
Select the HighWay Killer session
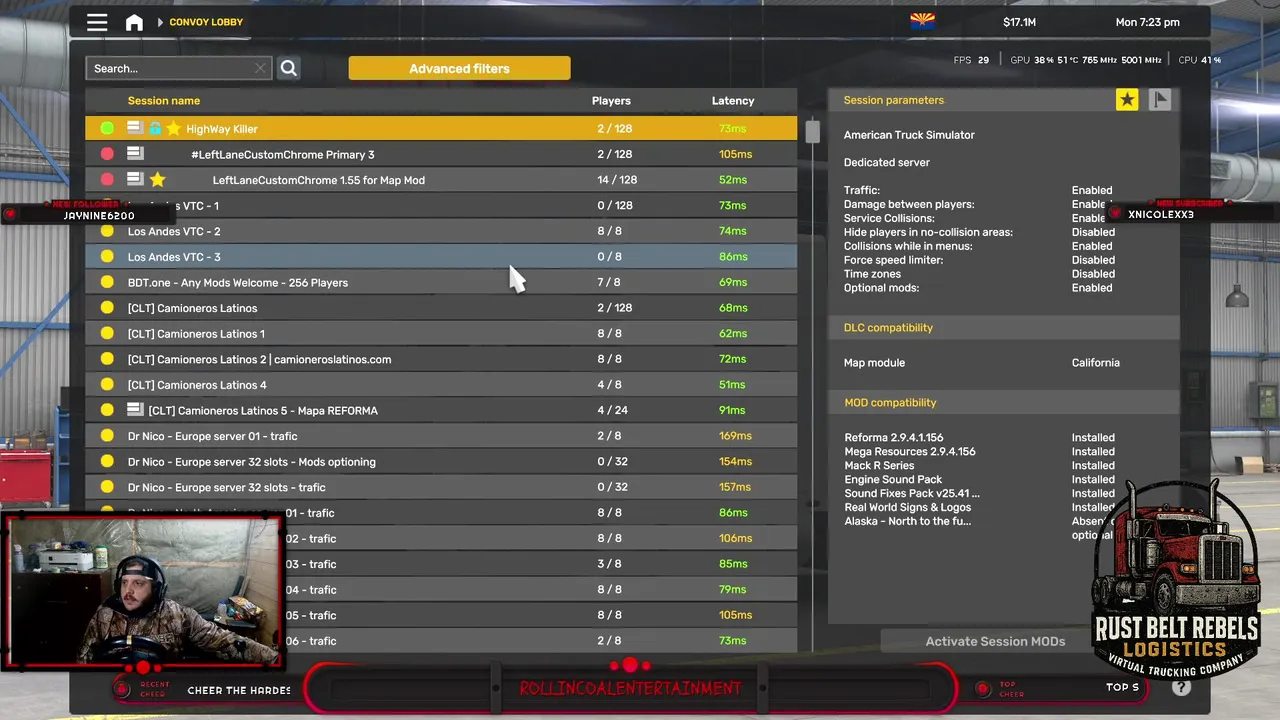[x=441, y=128]
